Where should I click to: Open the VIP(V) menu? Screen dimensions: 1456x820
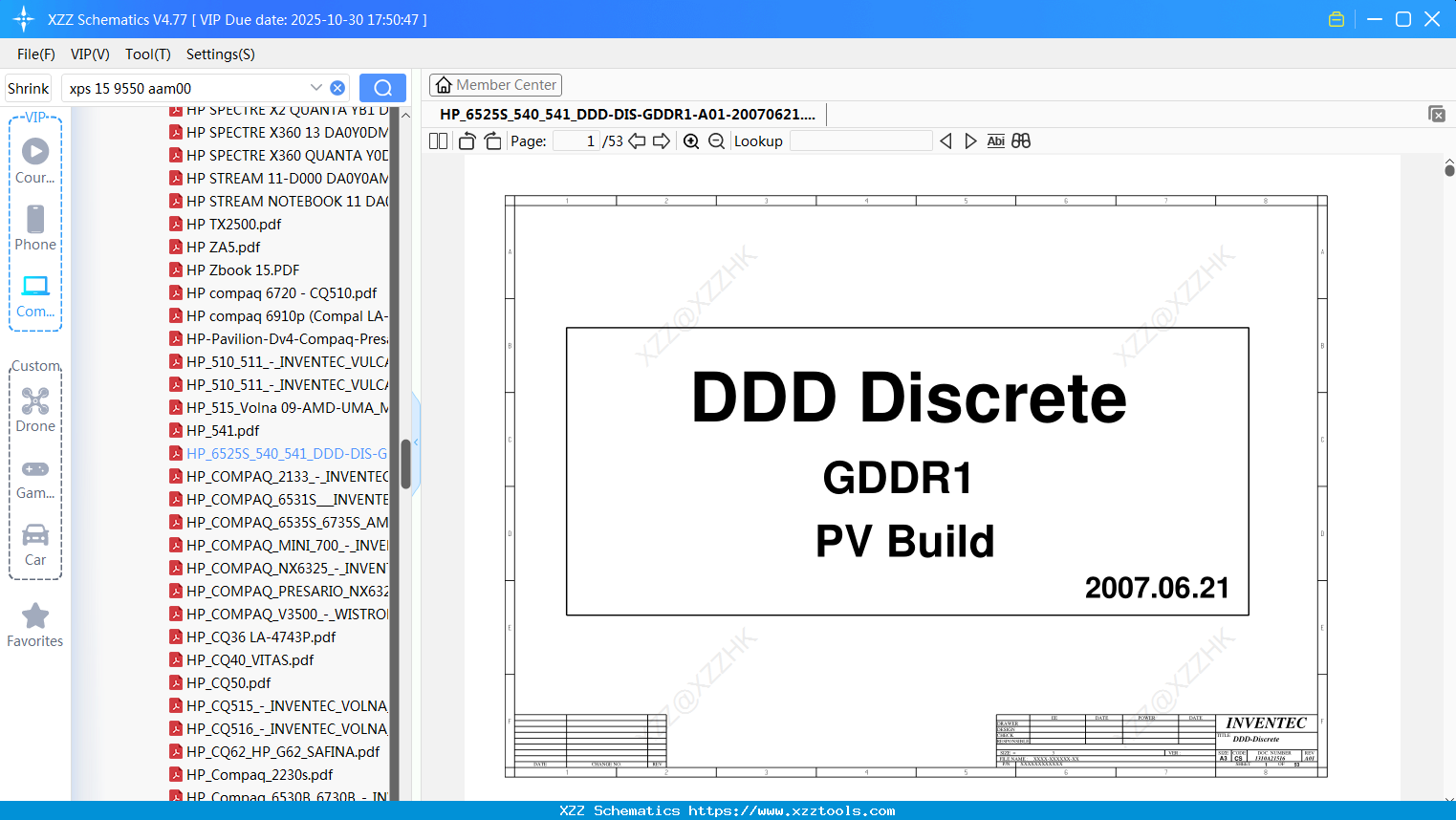[90, 54]
